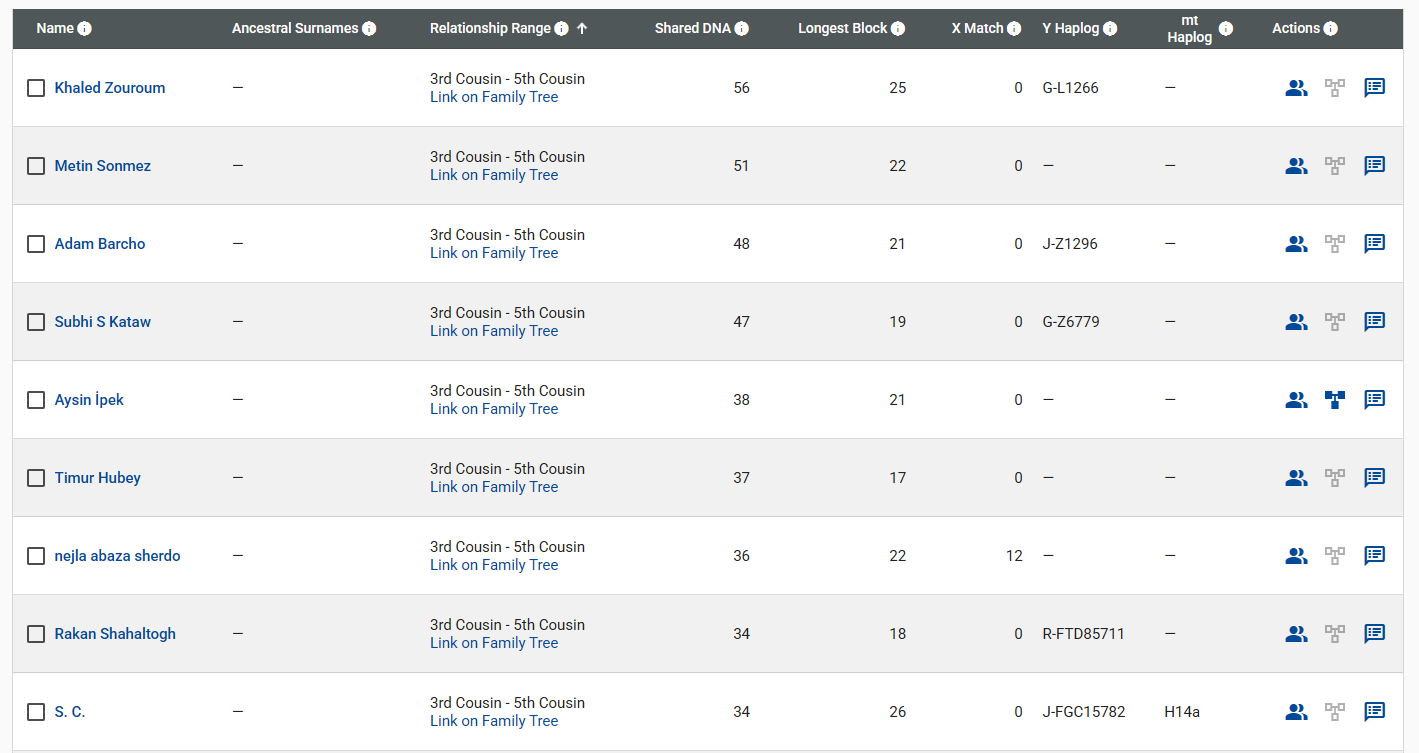Screen dimensions: 1419x753
Task: Sort by Y Haplog column header
Action: pos(1070,29)
